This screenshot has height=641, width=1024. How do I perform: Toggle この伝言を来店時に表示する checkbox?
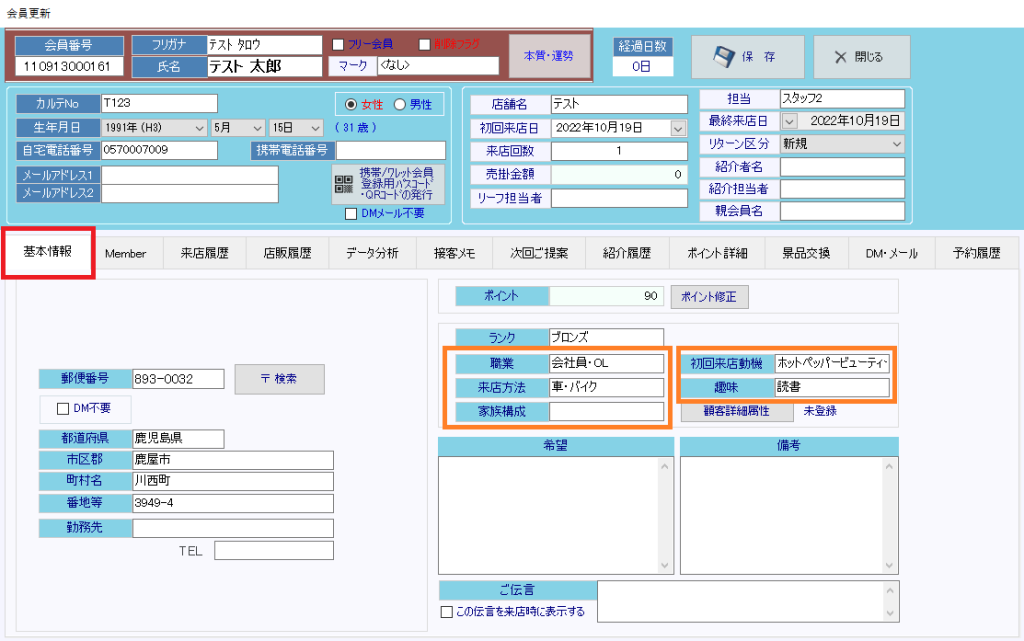[447, 612]
